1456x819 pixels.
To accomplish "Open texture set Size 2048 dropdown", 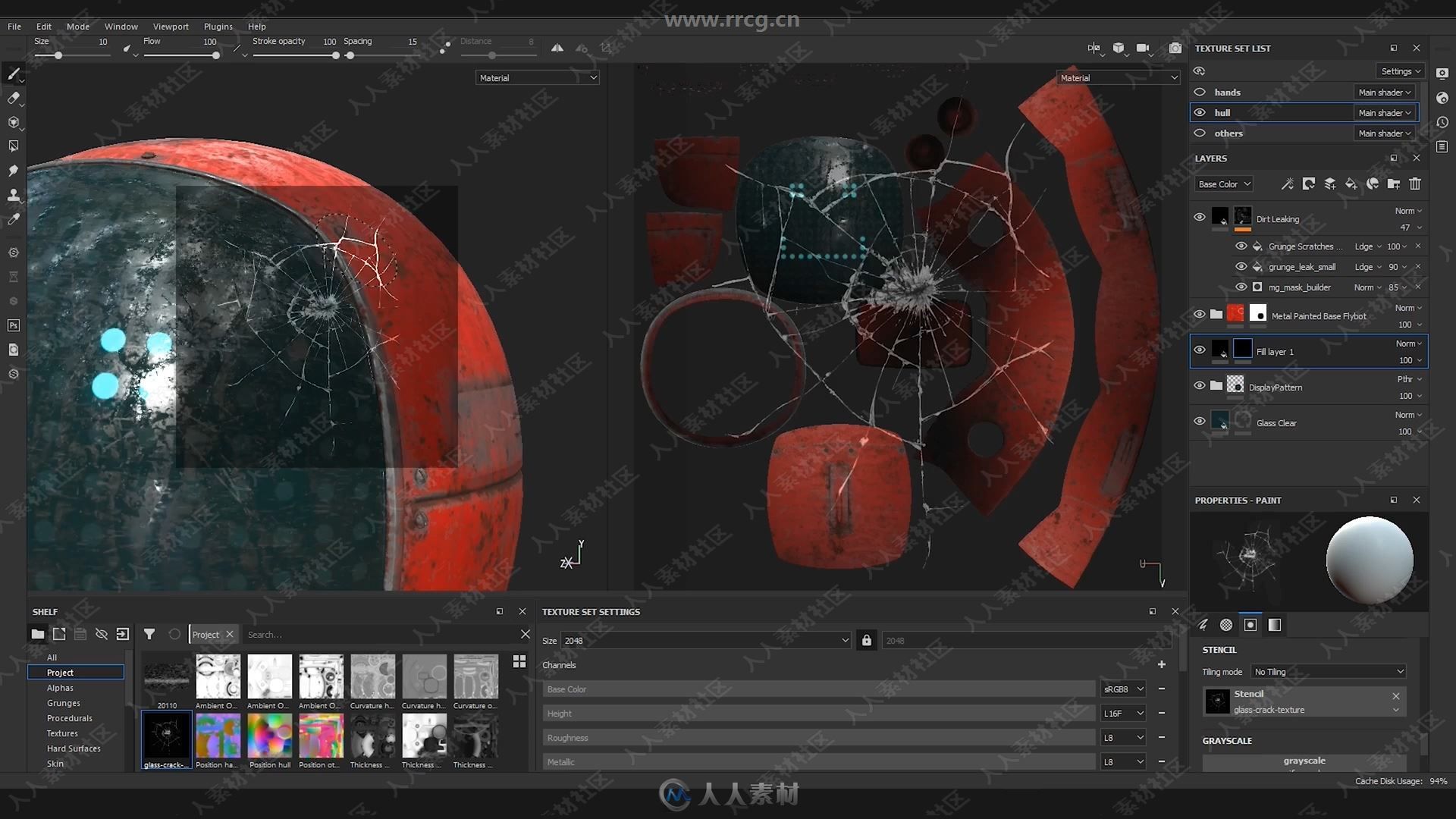I will 706,641.
